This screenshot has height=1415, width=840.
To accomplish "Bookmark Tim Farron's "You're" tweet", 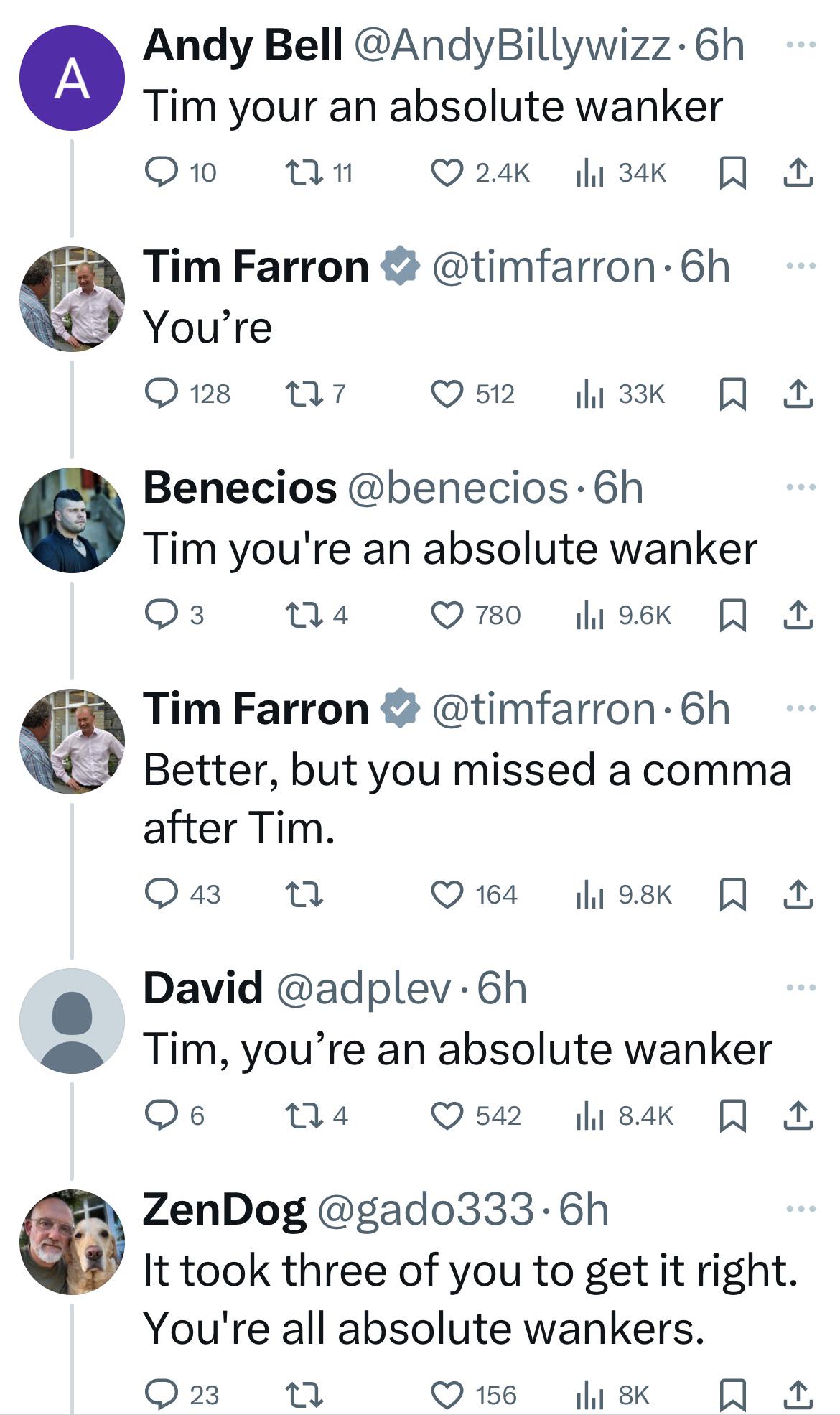I will [732, 394].
